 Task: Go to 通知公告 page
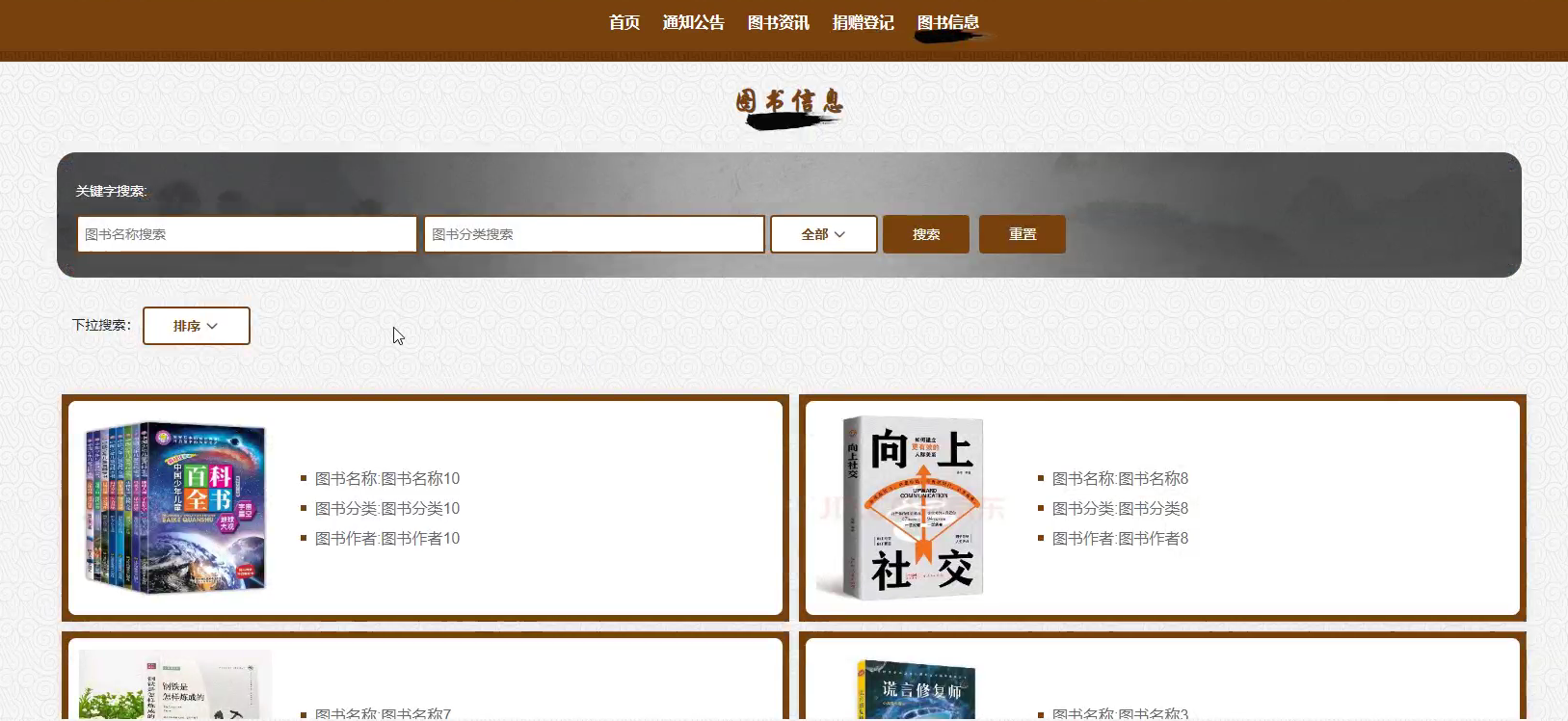click(694, 22)
